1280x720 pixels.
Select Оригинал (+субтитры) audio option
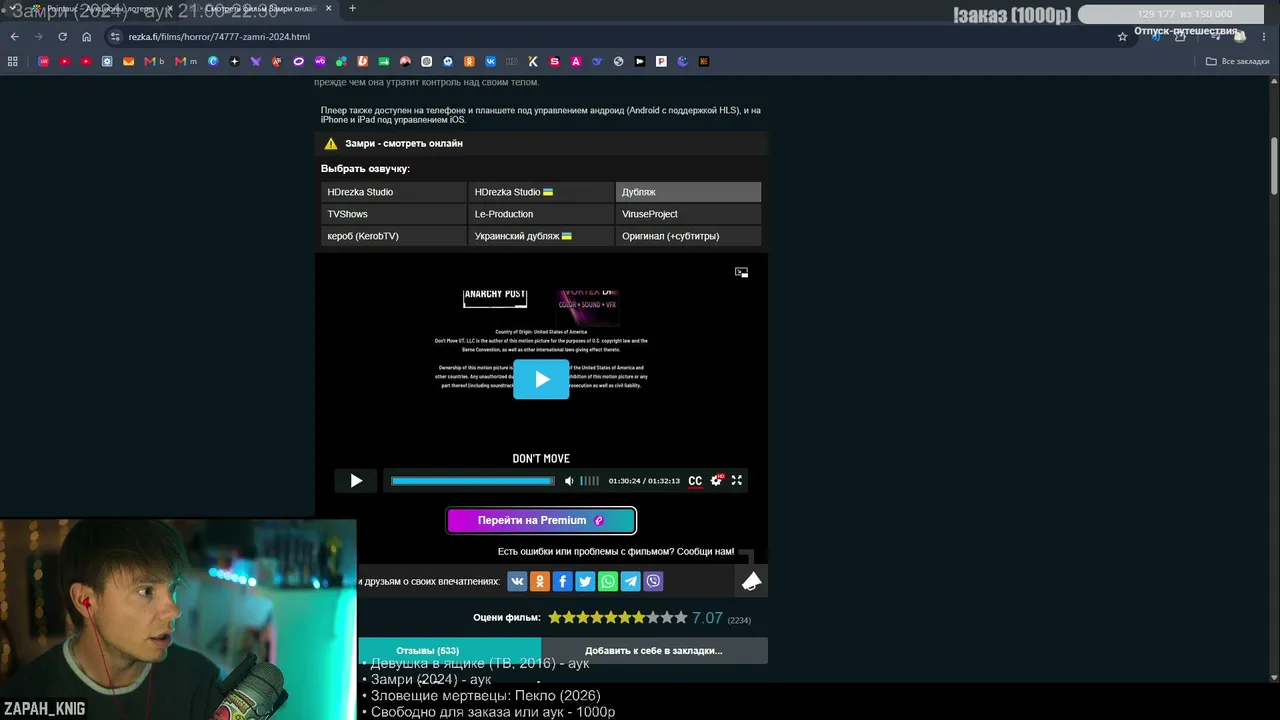coord(688,236)
